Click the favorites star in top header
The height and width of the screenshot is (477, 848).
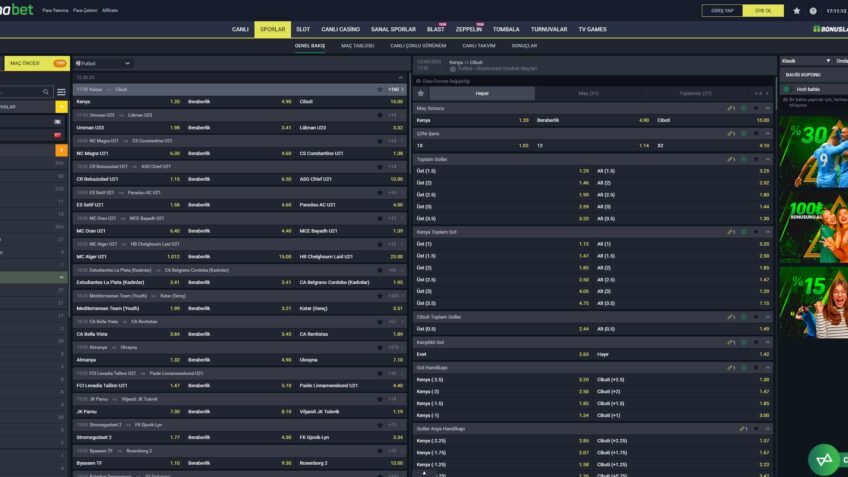click(x=797, y=10)
